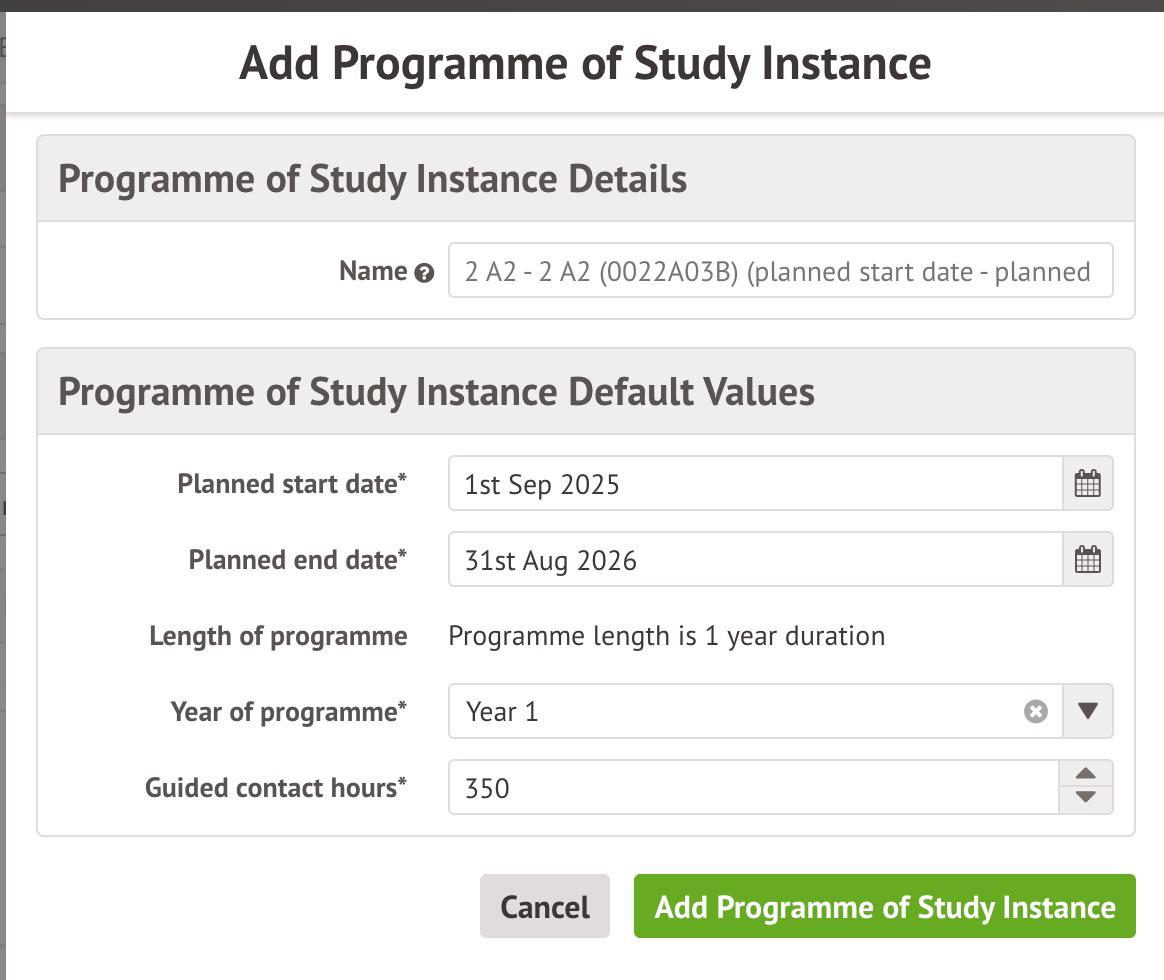Image resolution: width=1164 pixels, height=980 pixels.
Task: Click the Planned start date label
Action: 292,484
